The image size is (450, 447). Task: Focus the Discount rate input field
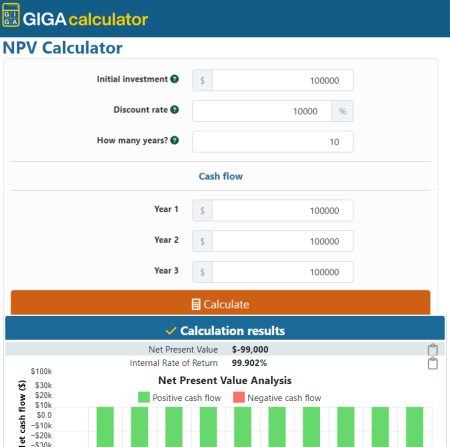[x=262, y=111]
